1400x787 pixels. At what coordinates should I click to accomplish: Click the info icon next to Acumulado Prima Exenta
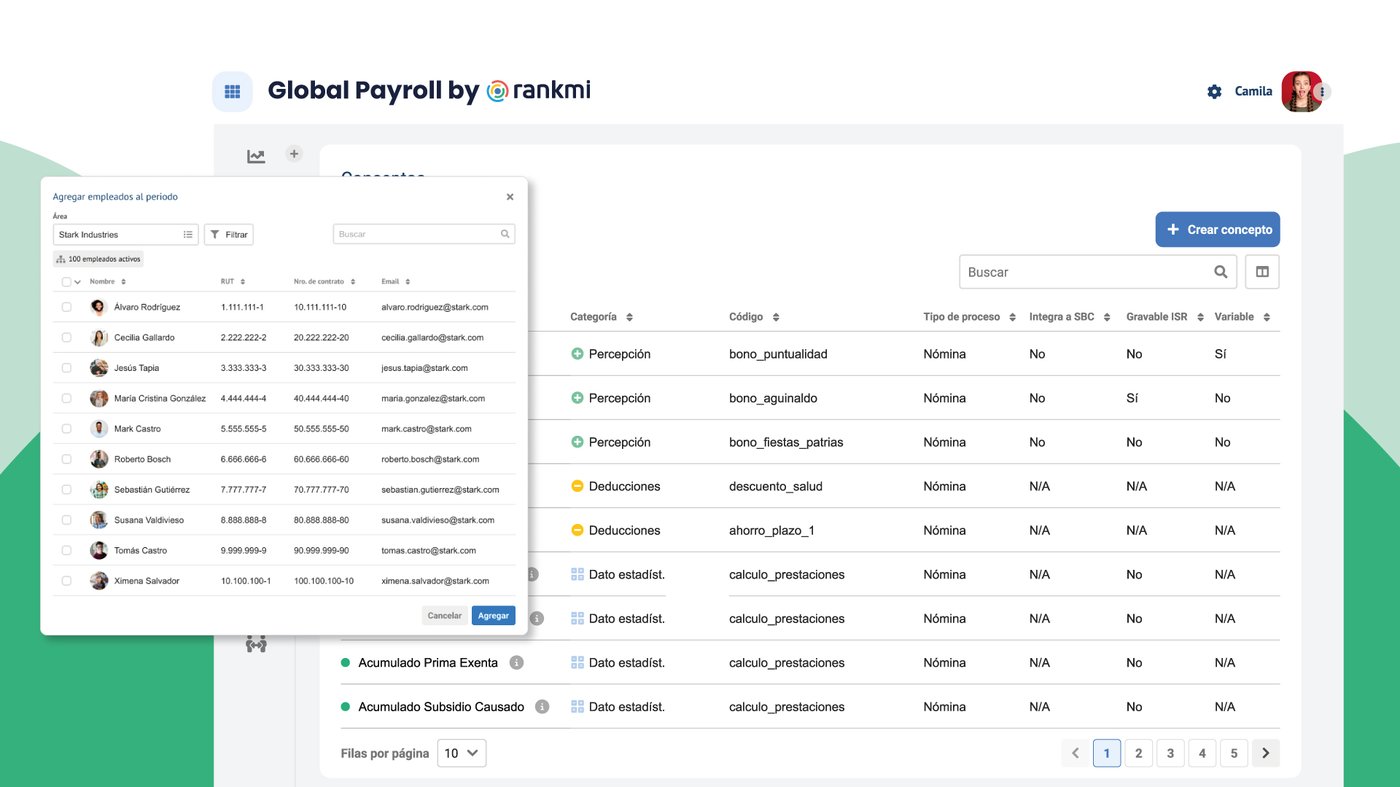click(517, 662)
